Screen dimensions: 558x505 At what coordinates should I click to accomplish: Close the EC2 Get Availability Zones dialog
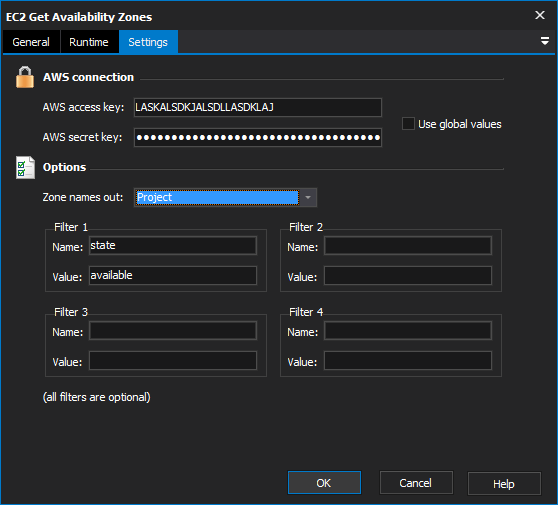(x=539, y=15)
